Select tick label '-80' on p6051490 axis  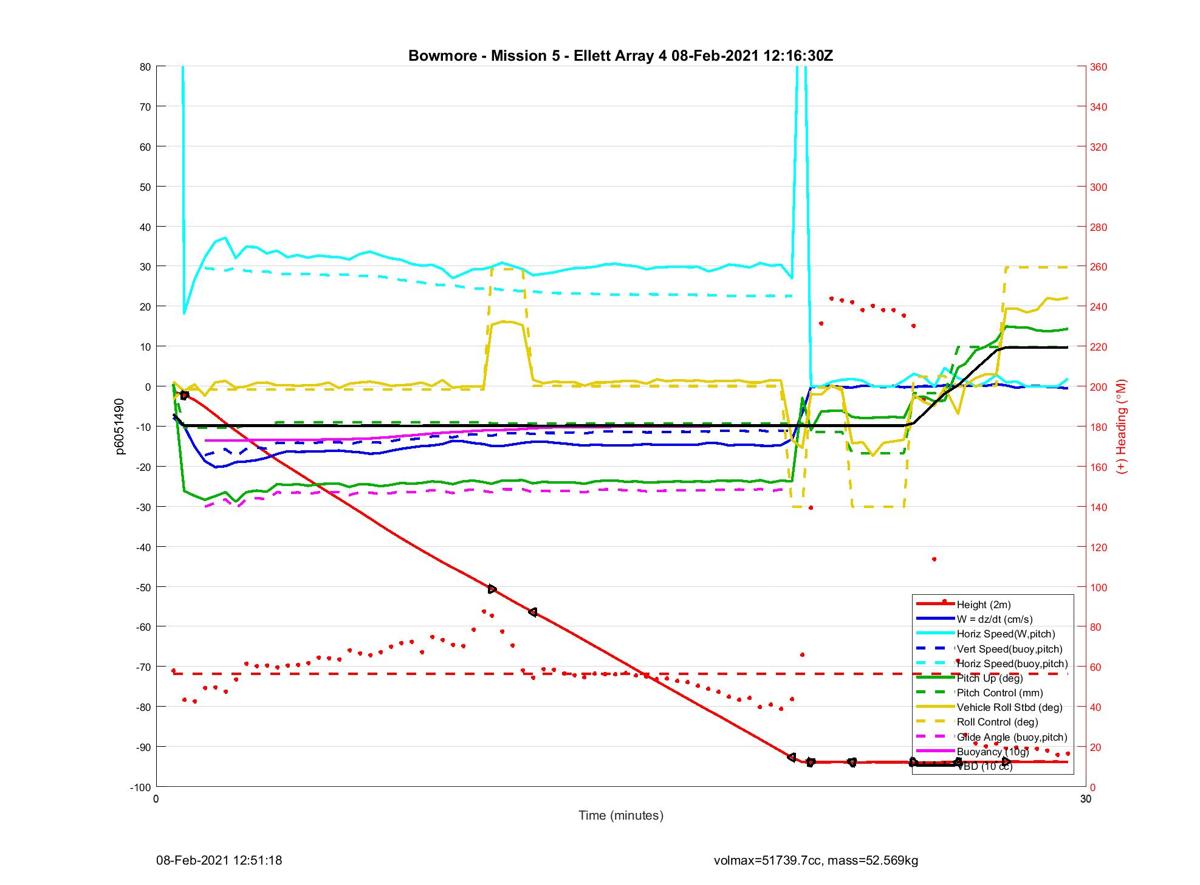tap(142, 707)
